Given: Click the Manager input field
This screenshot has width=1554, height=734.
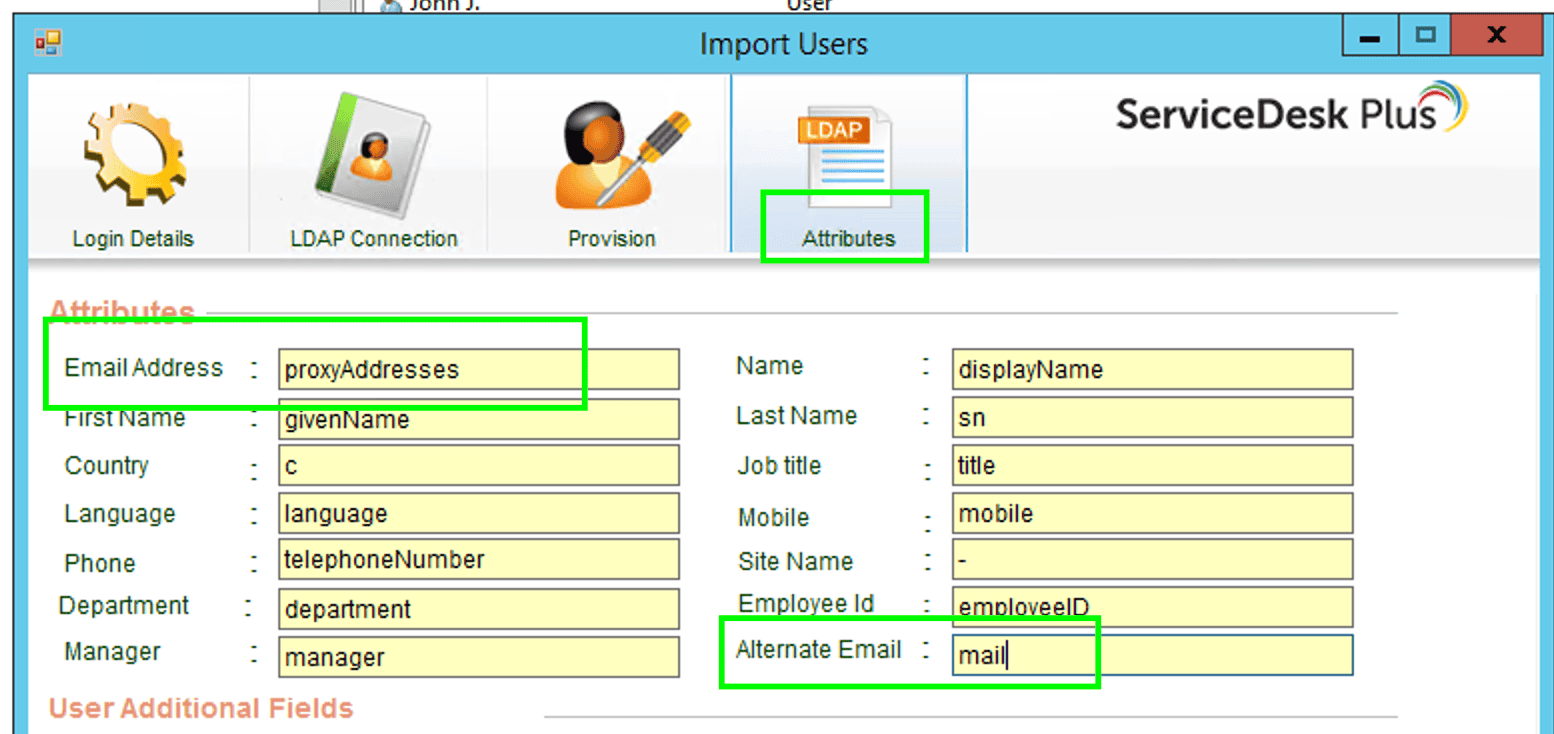Looking at the screenshot, I should tap(478, 657).
